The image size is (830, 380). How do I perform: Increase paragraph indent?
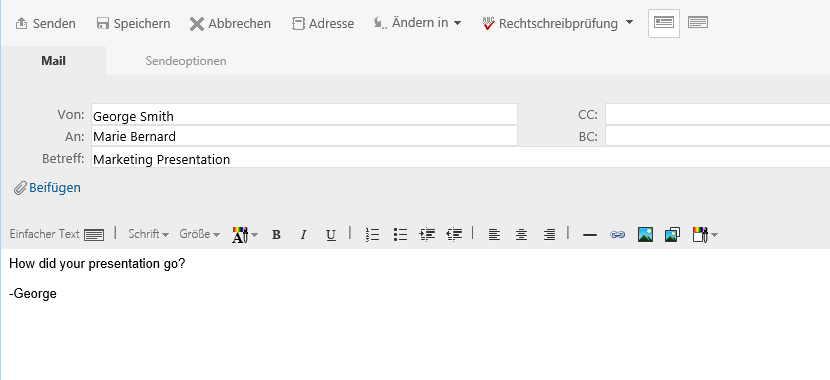(x=427, y=235)
